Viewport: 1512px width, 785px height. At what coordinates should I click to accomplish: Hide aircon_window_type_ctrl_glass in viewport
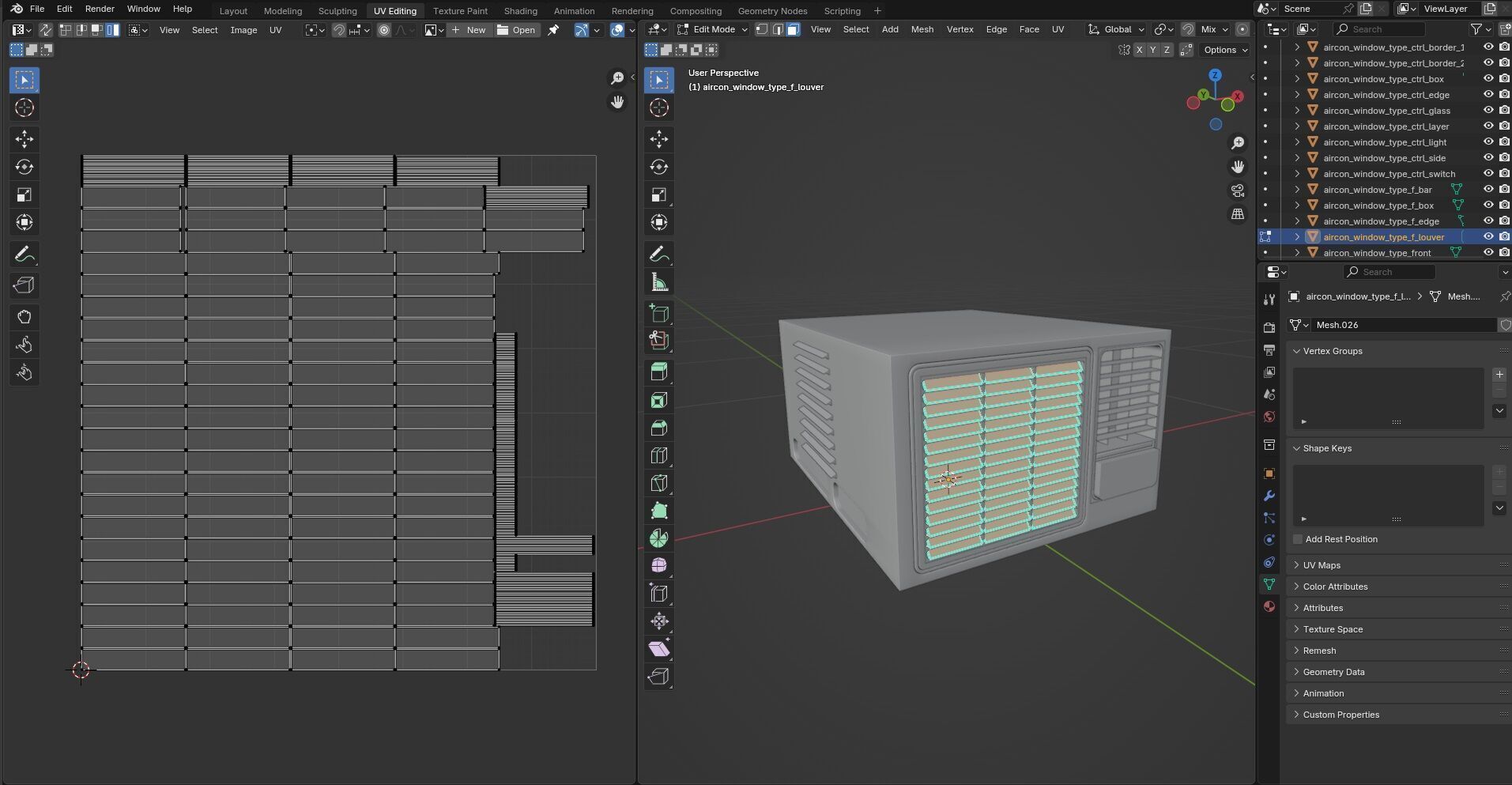pos(1488,111)
